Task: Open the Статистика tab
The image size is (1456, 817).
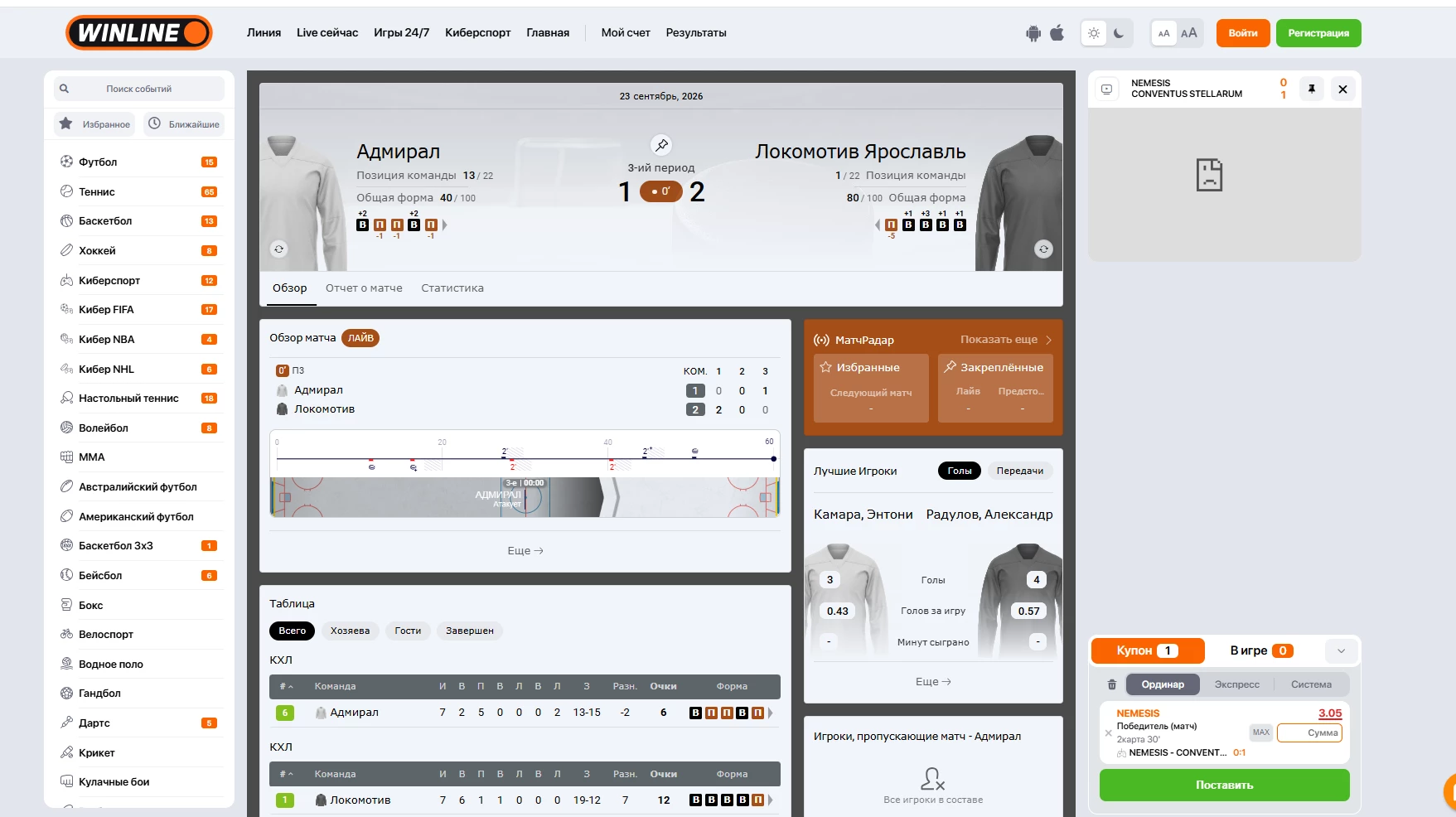Action: (x=452, y=288)
